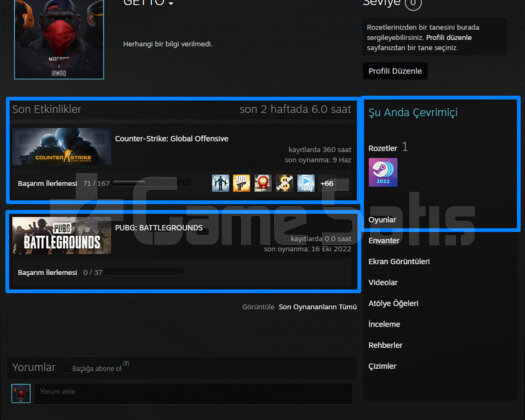Expand the GETTO name history arrow
The height and width of the screenshot is (420, 525).
171,3
